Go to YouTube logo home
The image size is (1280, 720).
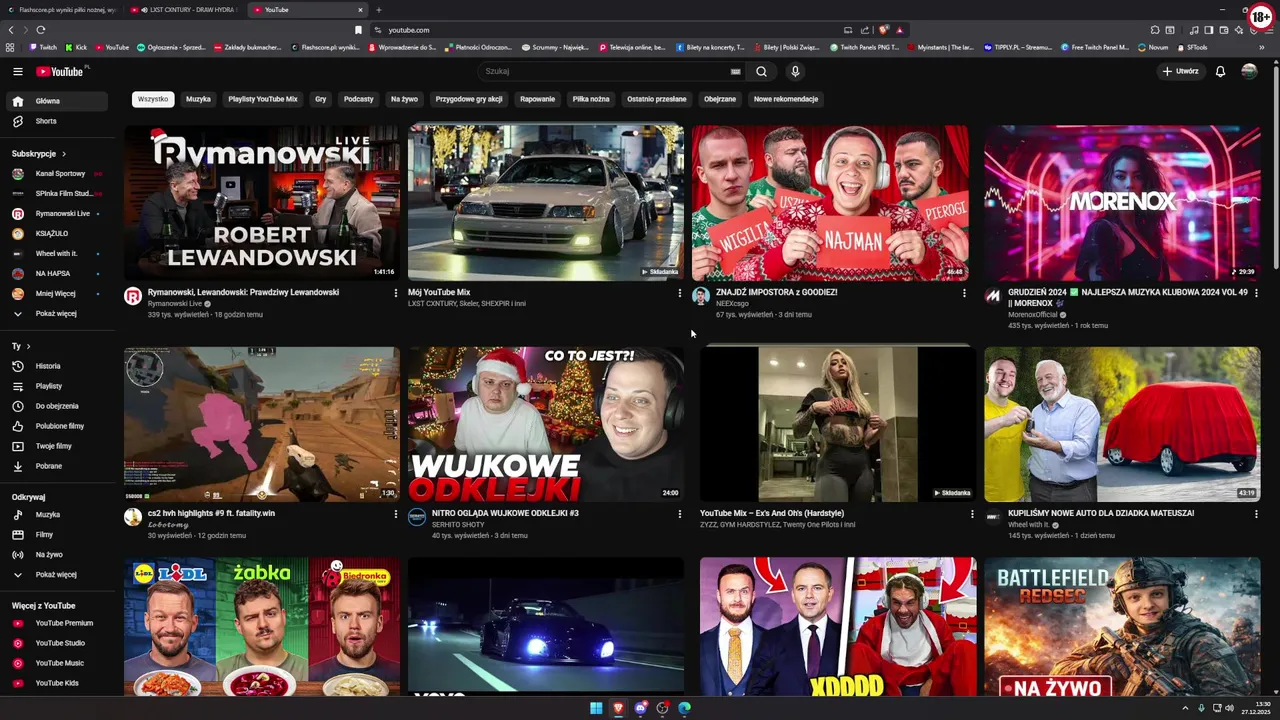click(x=62, y=71)
